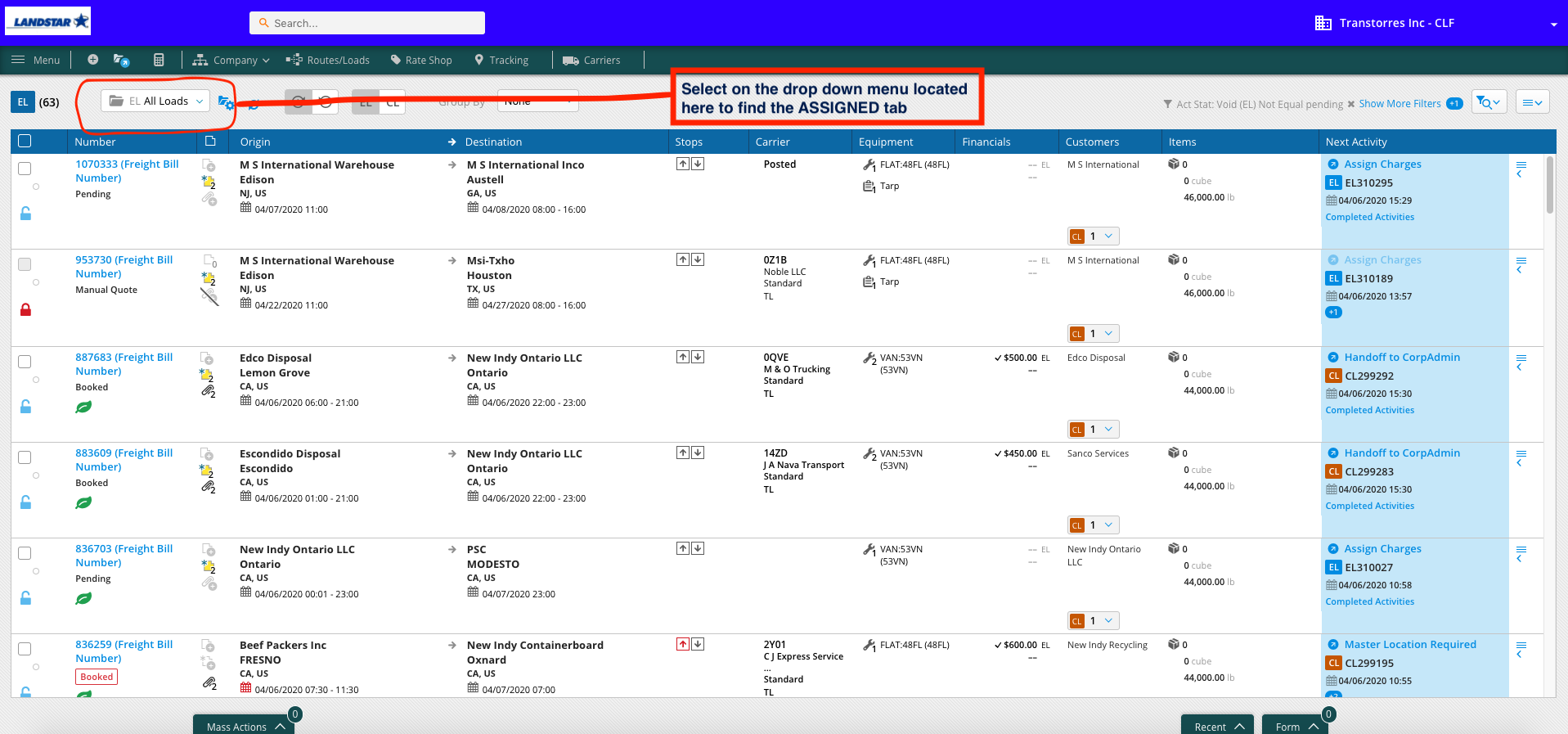This screenshot has width=1568, height=734.
Task: Click the vertical scrollbar of the load list
Action: [1549, 184]
